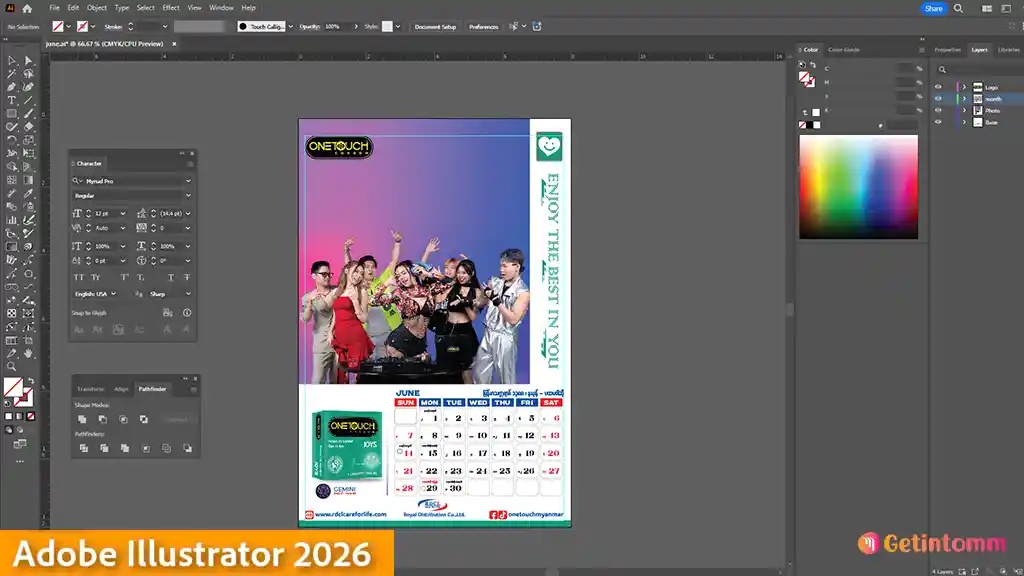The image size is (1024, 576).
Task: Click the Preferences button
Action: point(483,27)
